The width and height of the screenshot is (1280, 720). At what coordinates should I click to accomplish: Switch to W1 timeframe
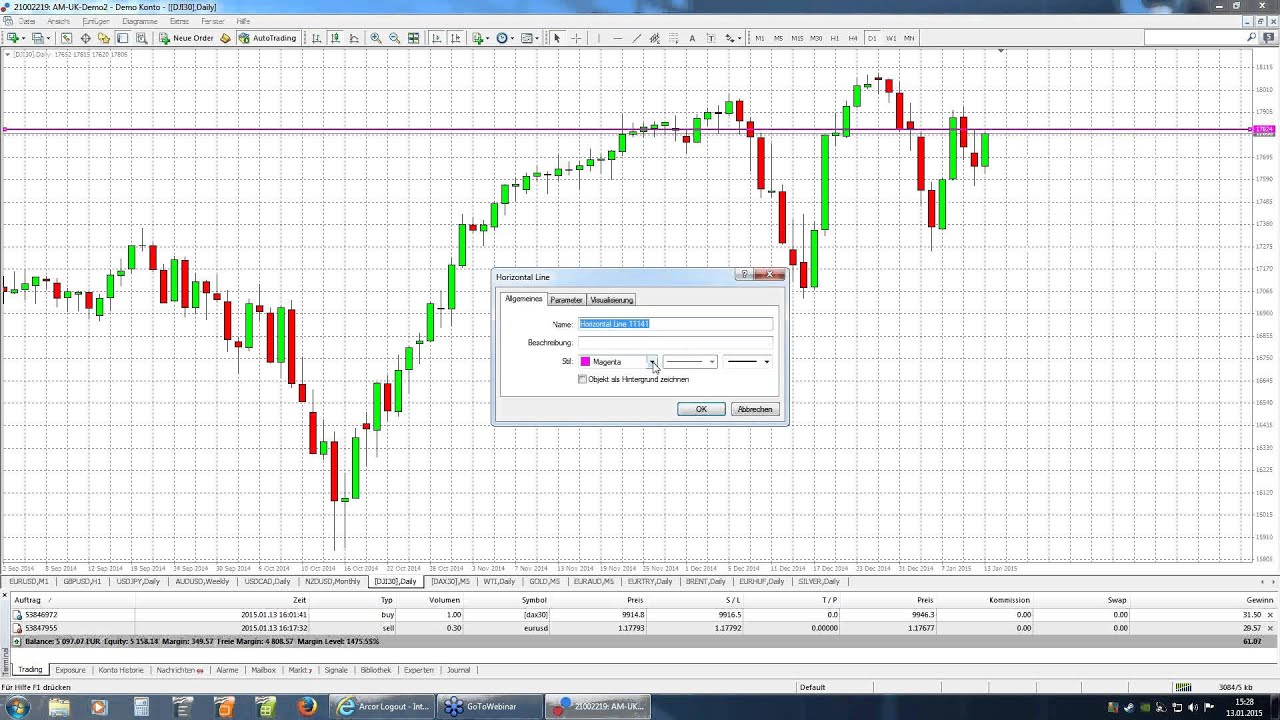[x=891, y=38]
